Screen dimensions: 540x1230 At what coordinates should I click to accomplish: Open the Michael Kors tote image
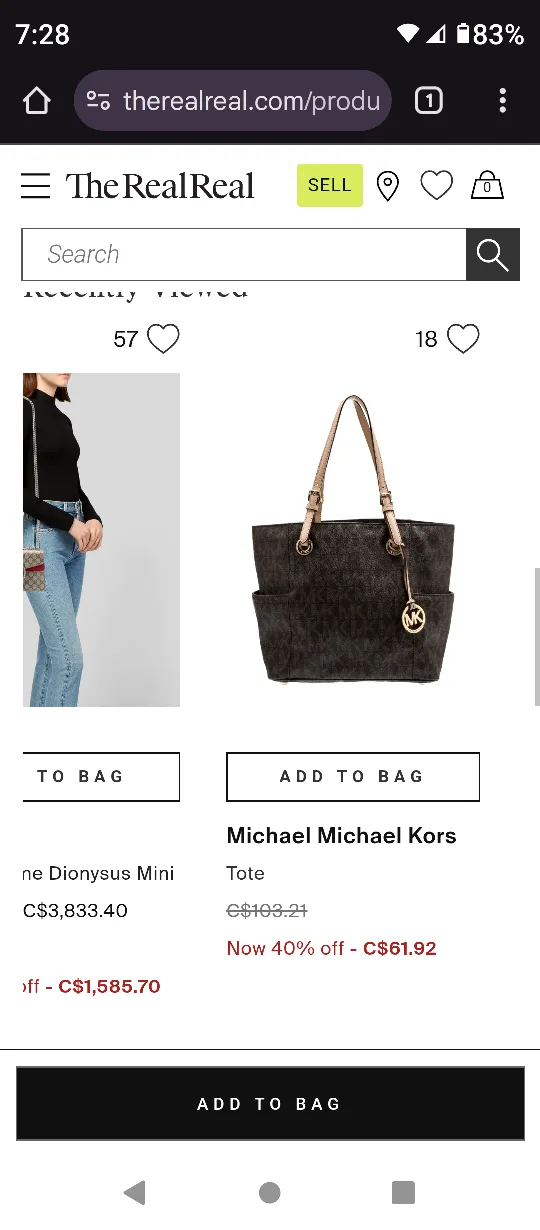pyautogui.click(x=353, y=540)
